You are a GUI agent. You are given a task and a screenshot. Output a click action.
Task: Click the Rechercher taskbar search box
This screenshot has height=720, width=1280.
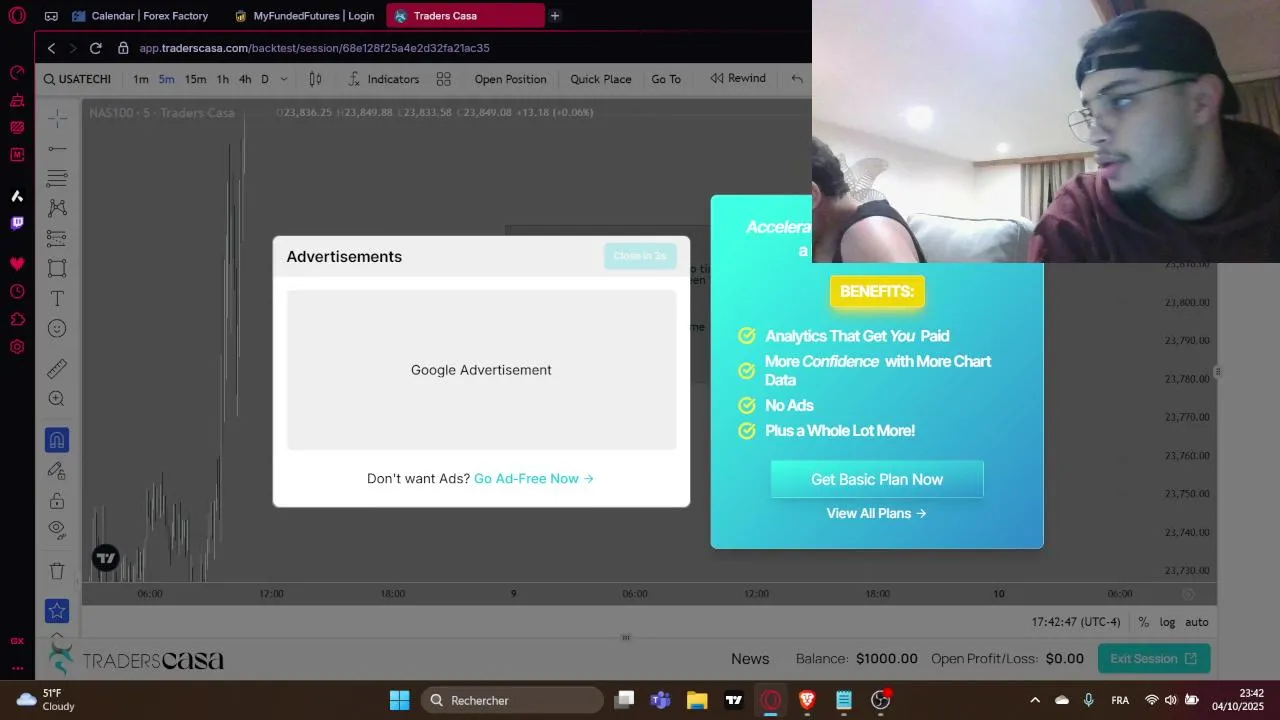tap(512, 700)
